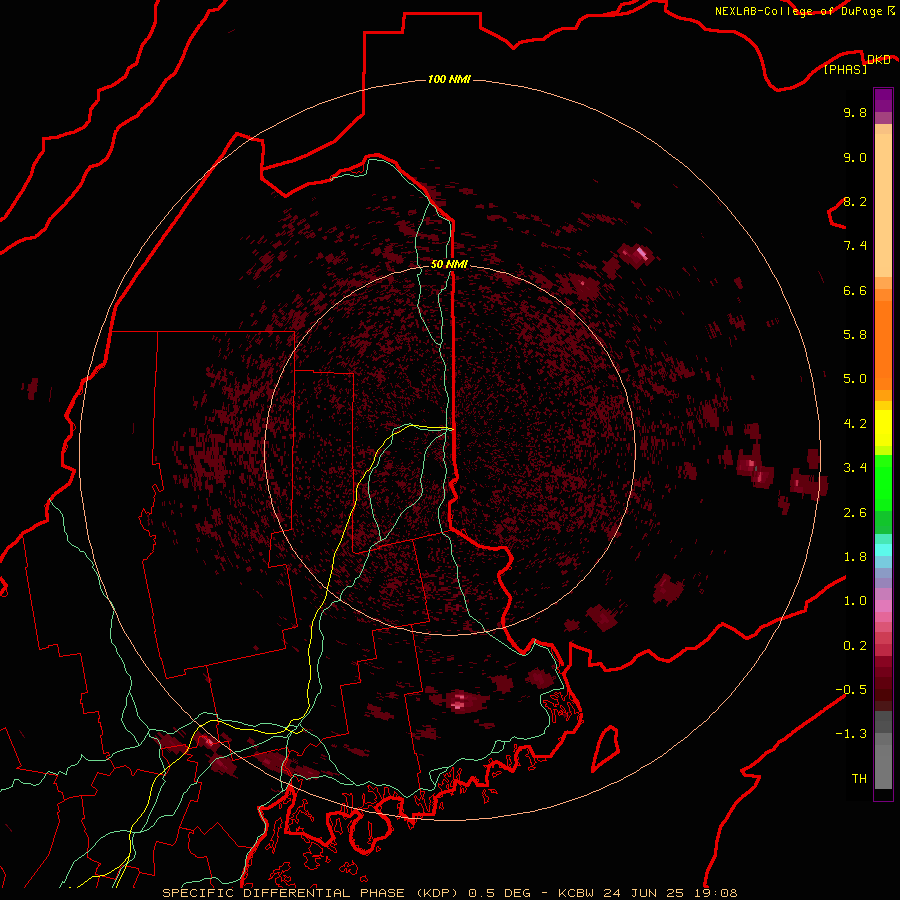Screen dimensions: 900x900
Task: Click the yellow segment of the color bar
Action: tap(883, 428)
